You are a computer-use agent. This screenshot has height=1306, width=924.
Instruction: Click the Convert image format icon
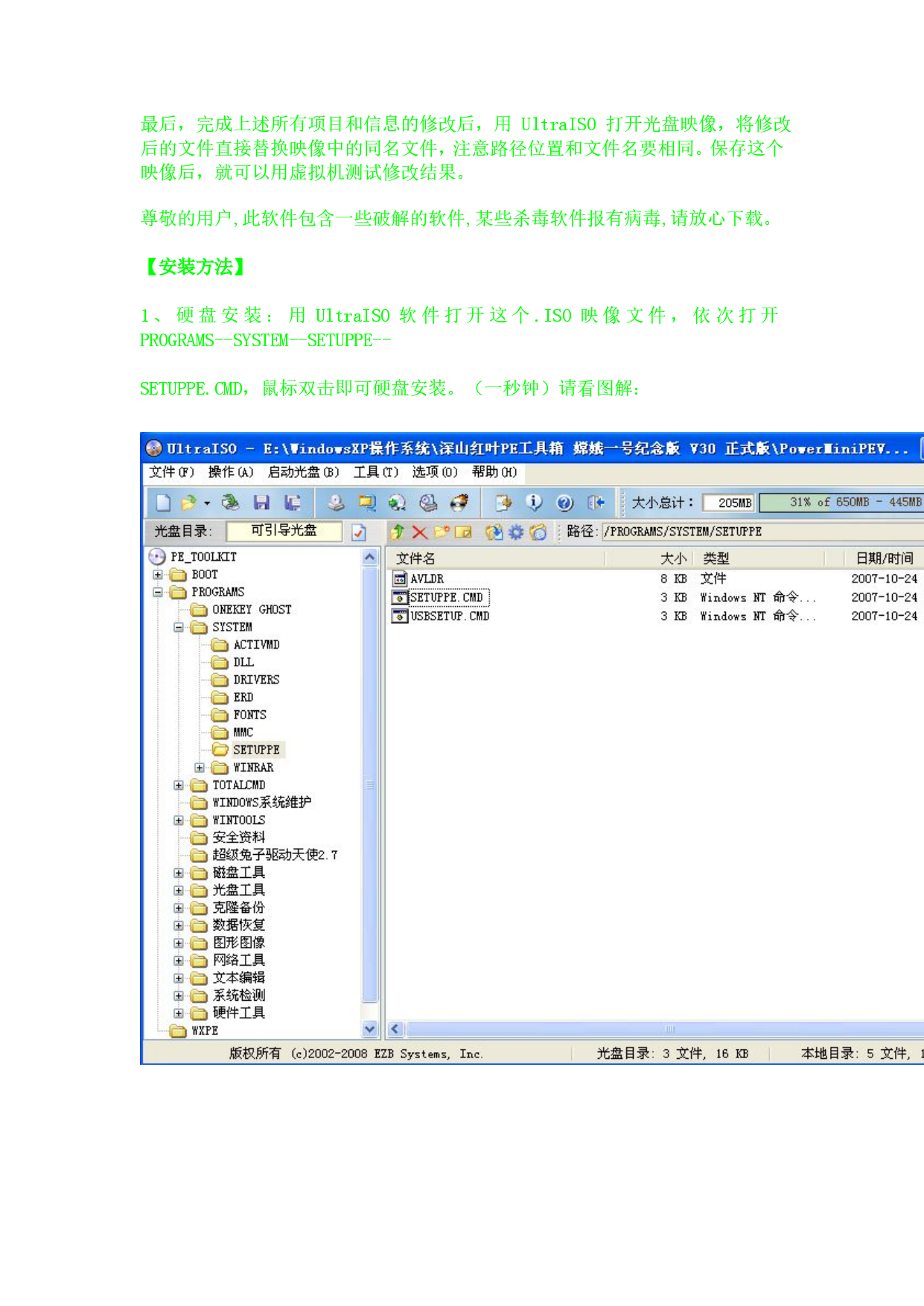[398, 503]
